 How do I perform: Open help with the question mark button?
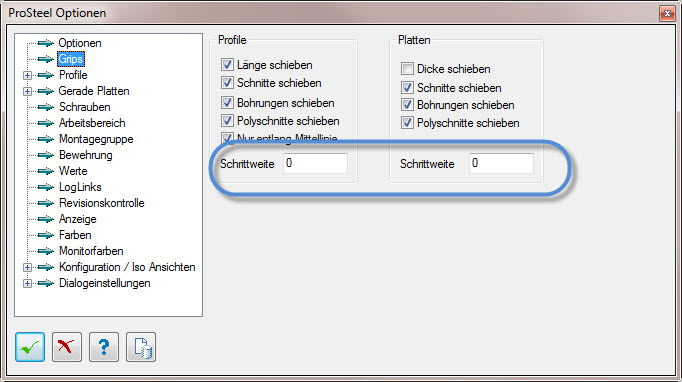click(x=104, y=347)
